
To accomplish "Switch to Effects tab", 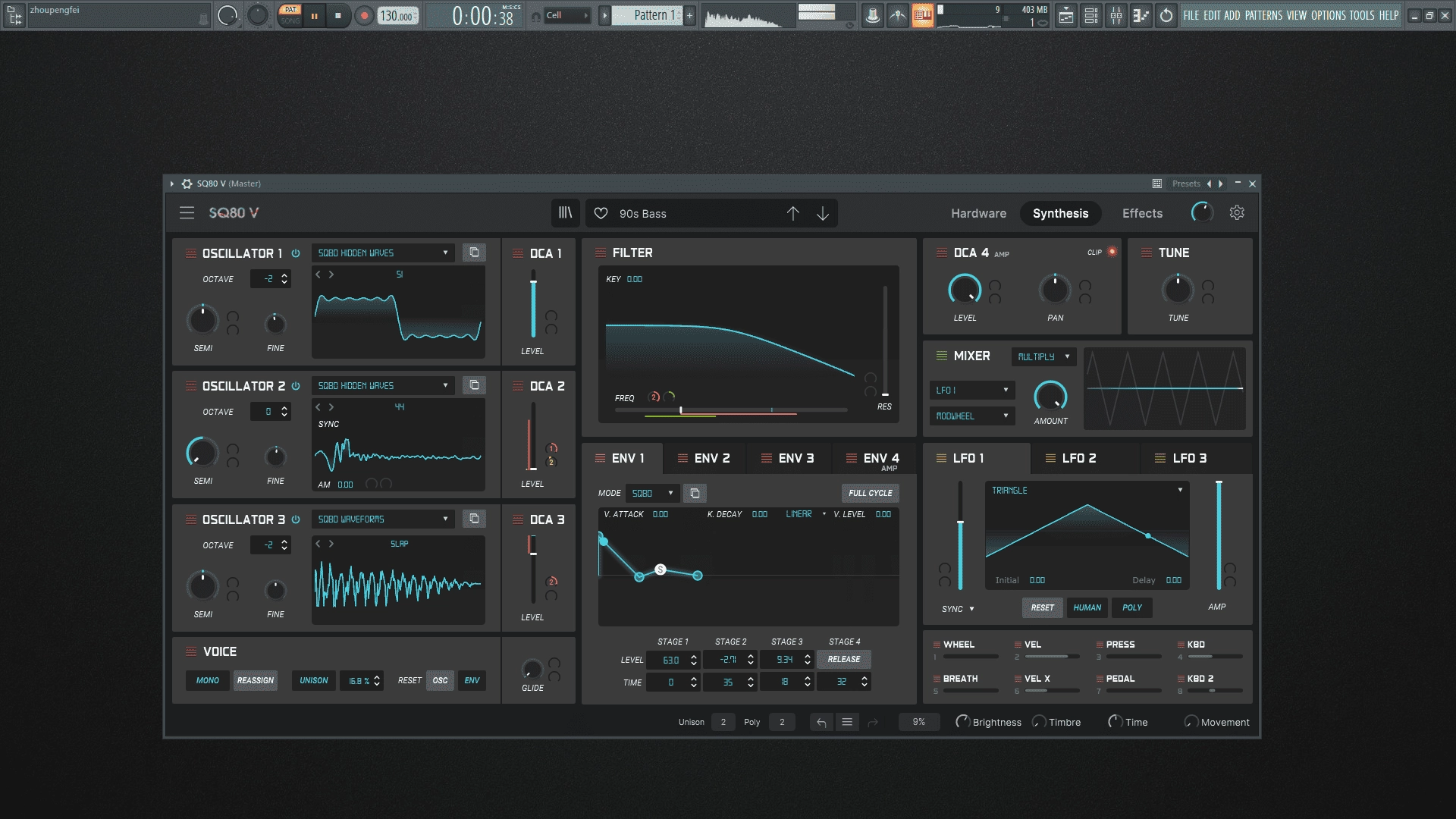I will [1142, 213].
